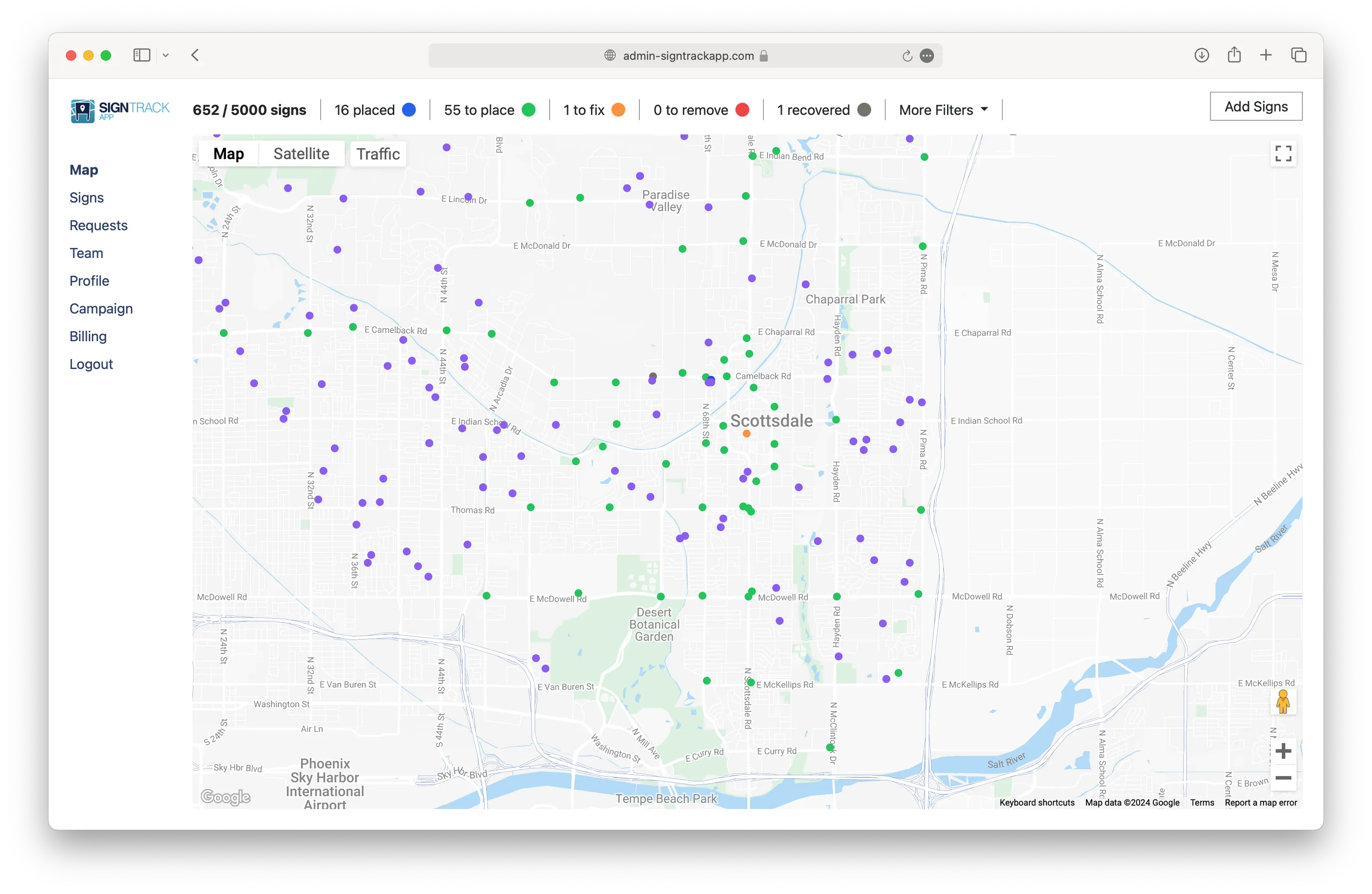The image size is (1372, 894).
Task: Open the Map page in the sidebar
Action: [84, 170]
